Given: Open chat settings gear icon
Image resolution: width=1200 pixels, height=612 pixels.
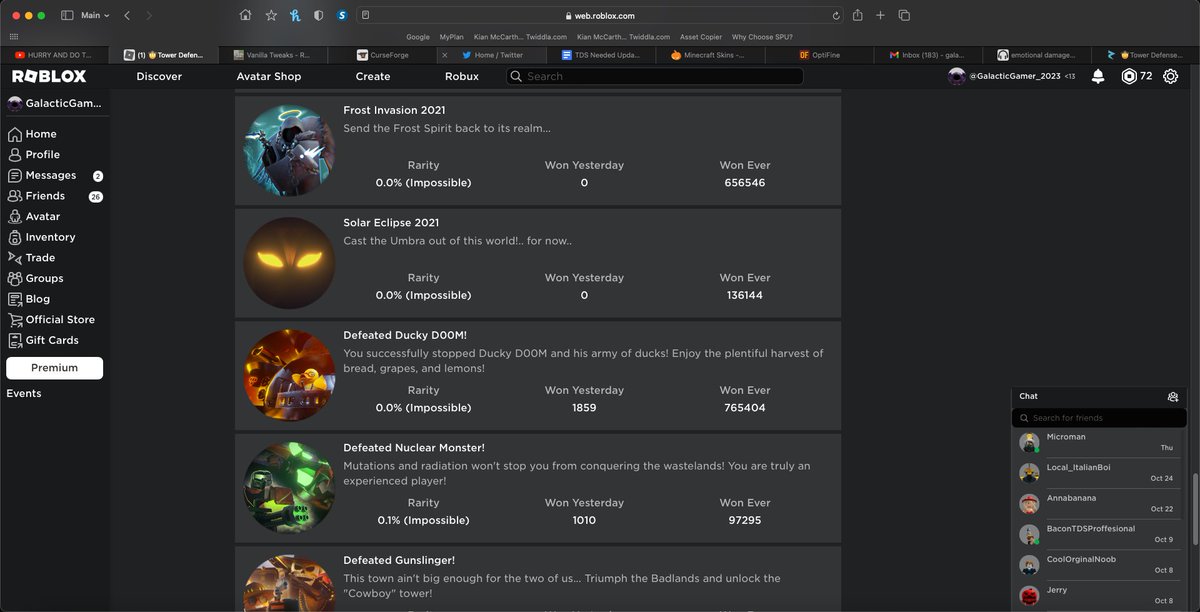Looking at the screenshot, I should point(1173,397).
